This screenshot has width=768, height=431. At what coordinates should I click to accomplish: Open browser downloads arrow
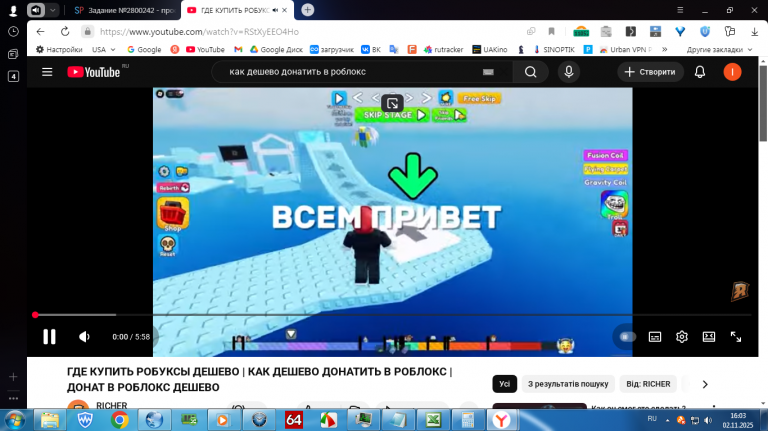(754, 31)
